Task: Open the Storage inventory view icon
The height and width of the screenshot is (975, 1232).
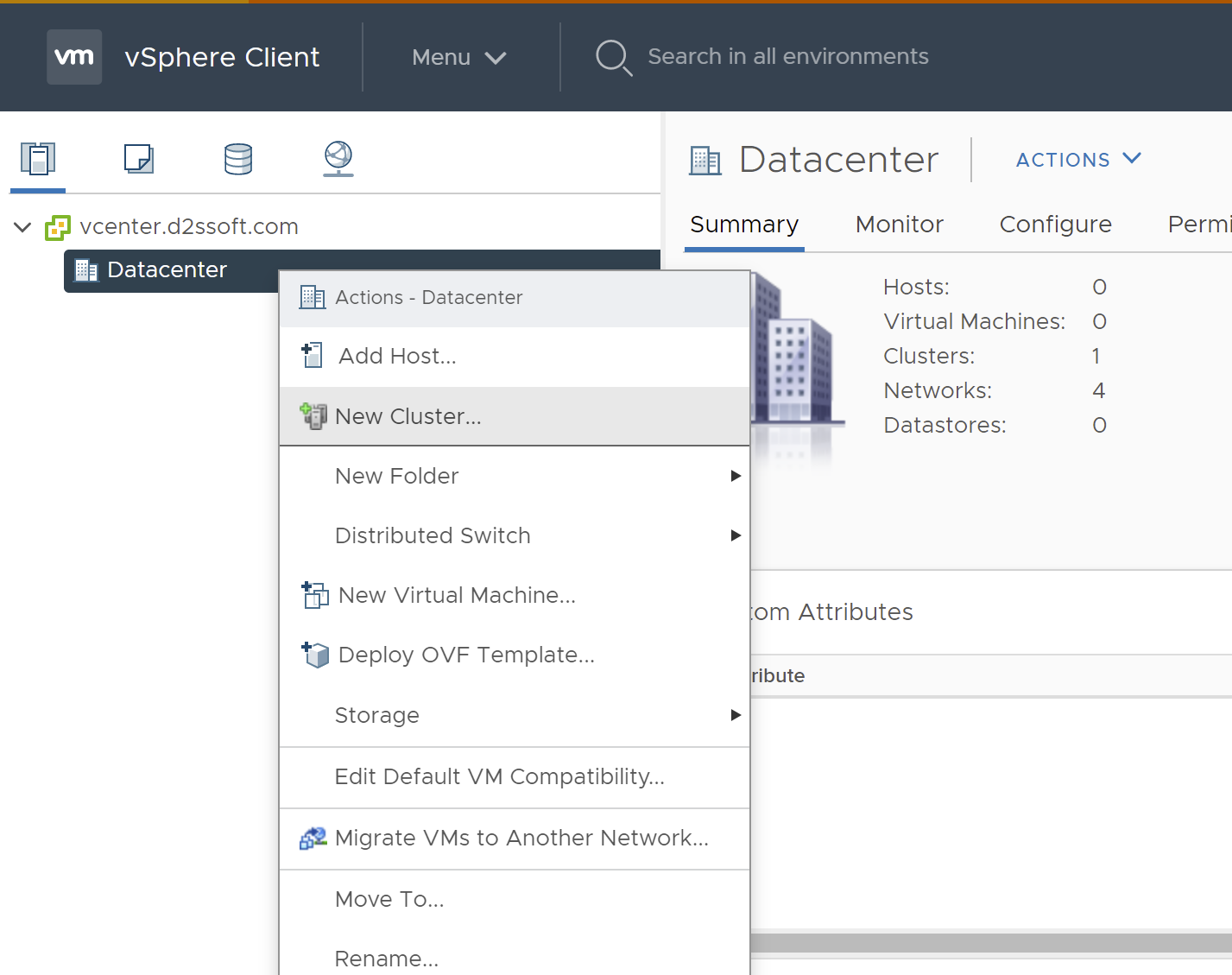Action: point(238,159)
